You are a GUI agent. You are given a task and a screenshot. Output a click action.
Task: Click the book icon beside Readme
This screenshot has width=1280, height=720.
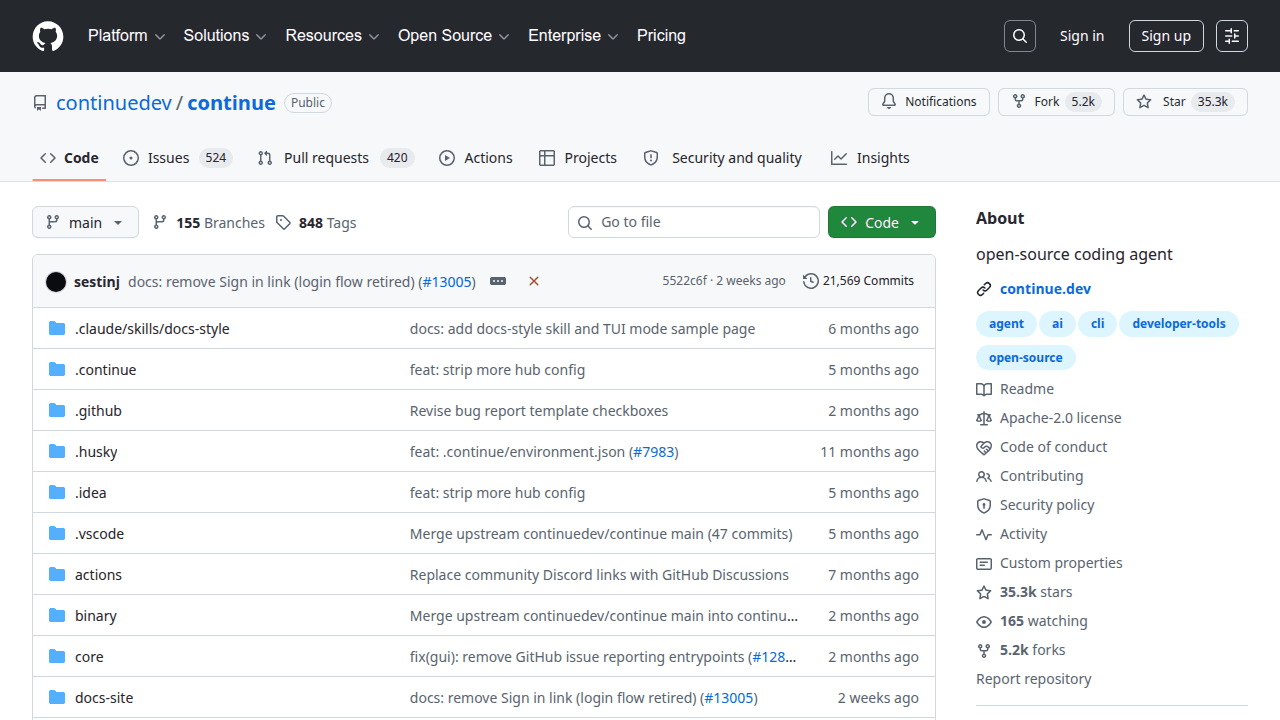(984, 389)
